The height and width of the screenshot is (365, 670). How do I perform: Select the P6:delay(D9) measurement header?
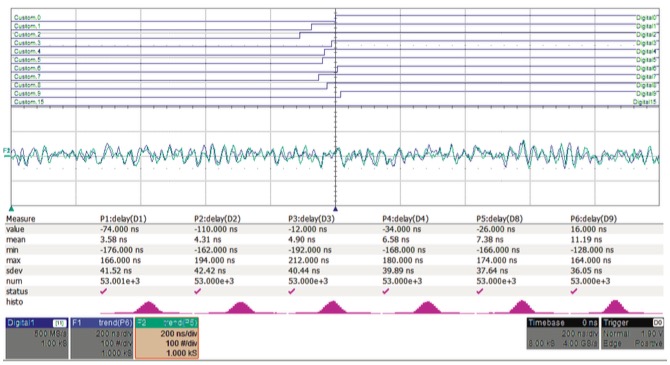(x=594, y=219)
